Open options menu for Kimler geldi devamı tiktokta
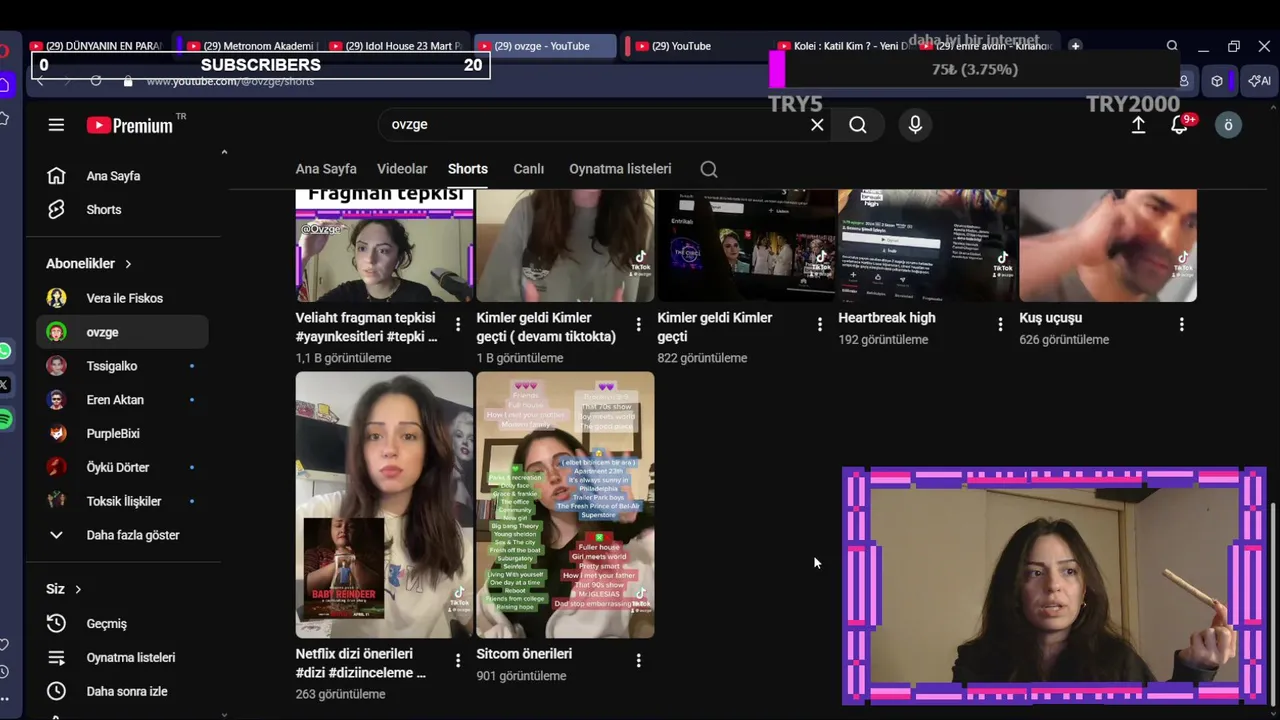Image resolution: width=1280 pixels, height=720 pixels. pyautogui.click(x=639, y=324)
